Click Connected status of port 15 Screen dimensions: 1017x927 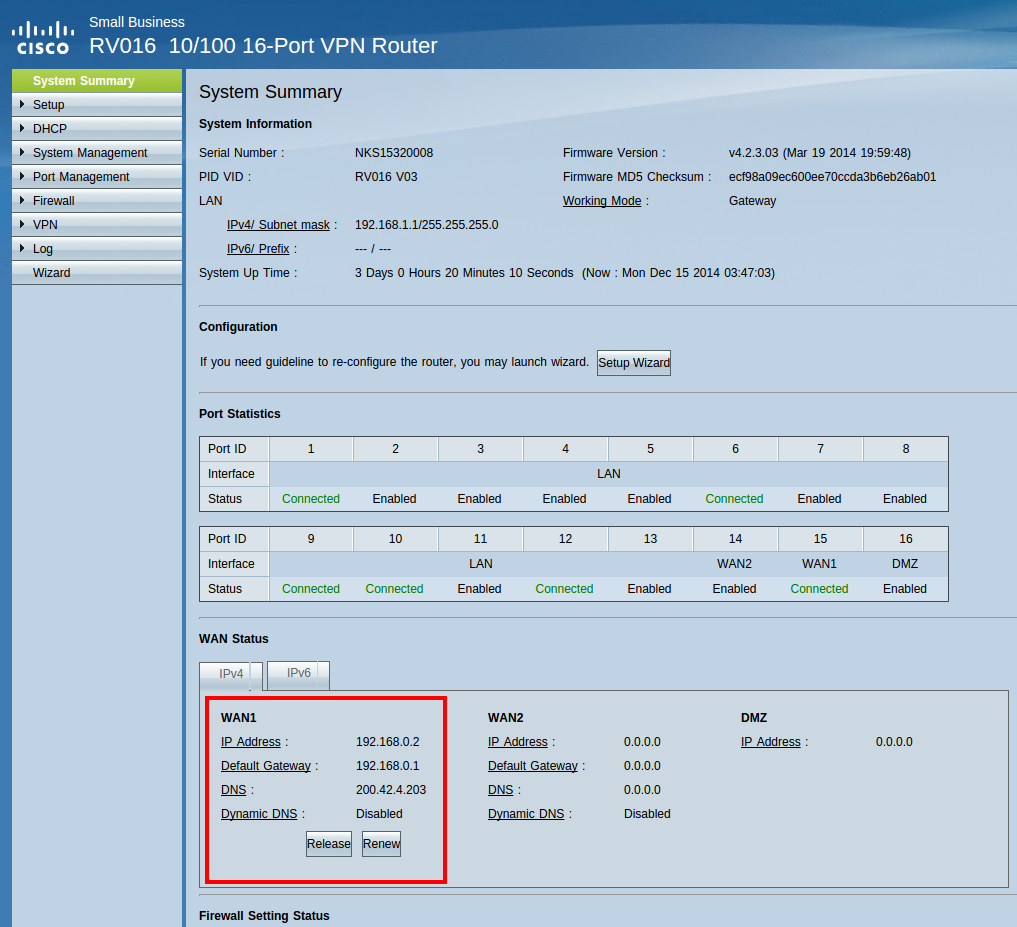[x=819, y=589]
